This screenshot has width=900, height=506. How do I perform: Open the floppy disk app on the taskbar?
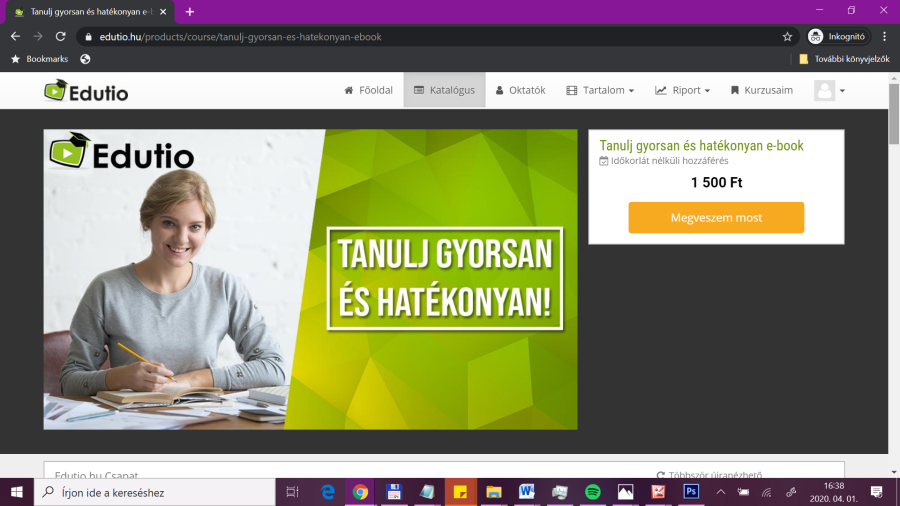(394, 492)
